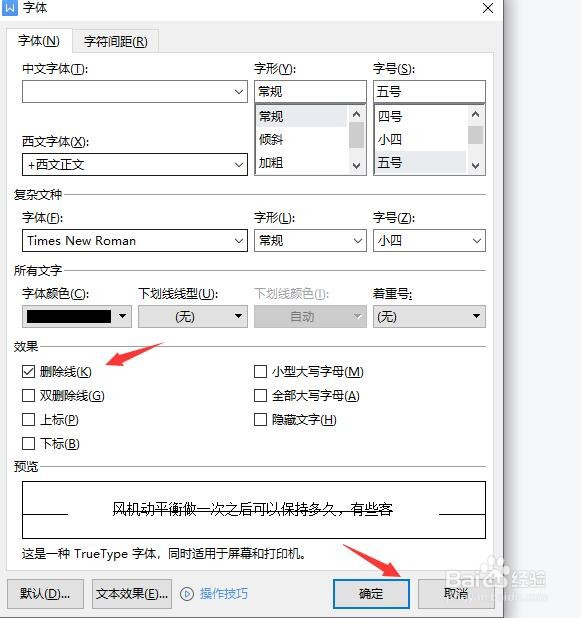Open the 字形(L) dropdown showing 常规
The width and height of the screenshot is (581, 618).
[x=358, y=240]
